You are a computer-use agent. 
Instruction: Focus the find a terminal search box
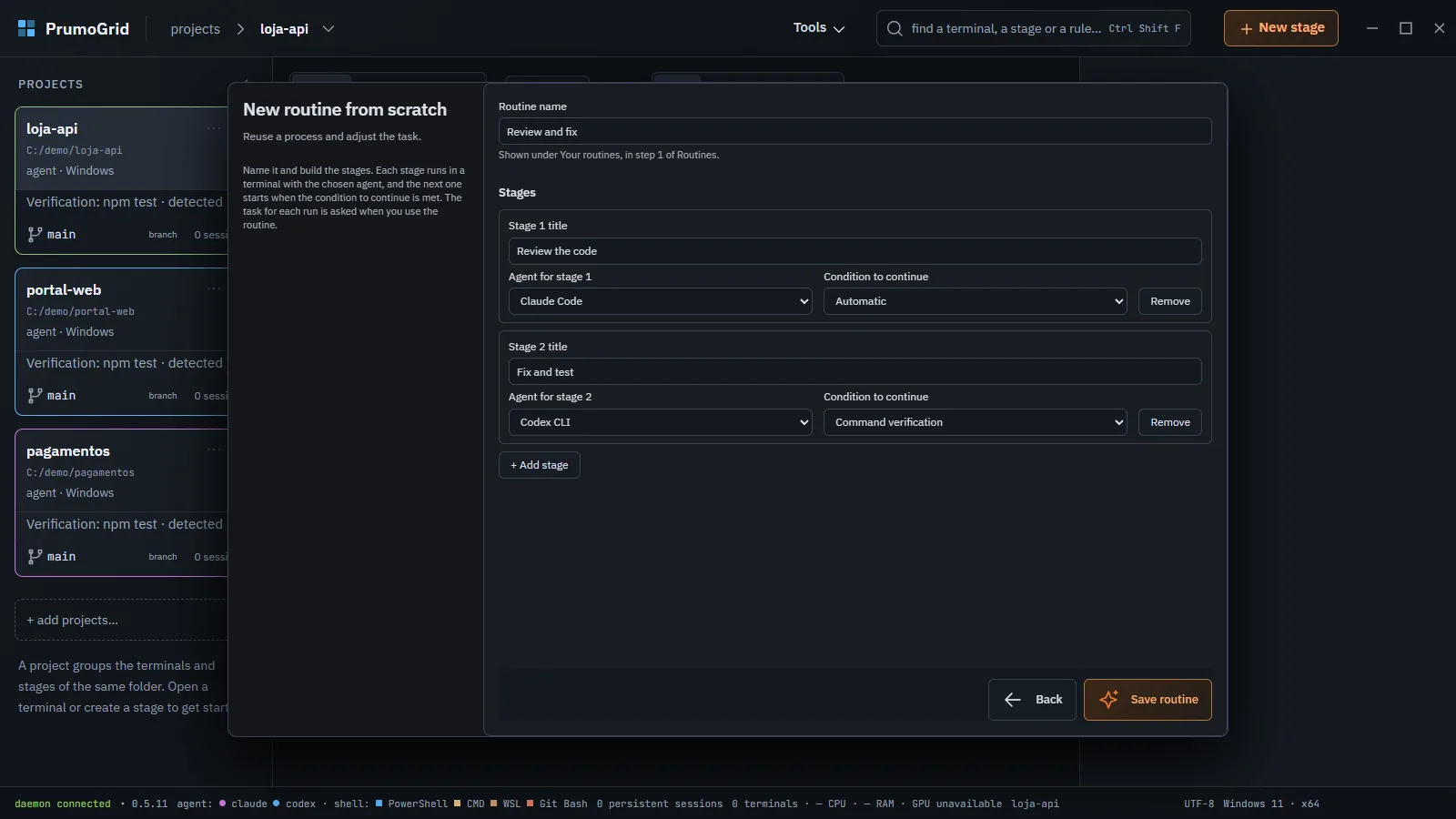point(1033,28)
